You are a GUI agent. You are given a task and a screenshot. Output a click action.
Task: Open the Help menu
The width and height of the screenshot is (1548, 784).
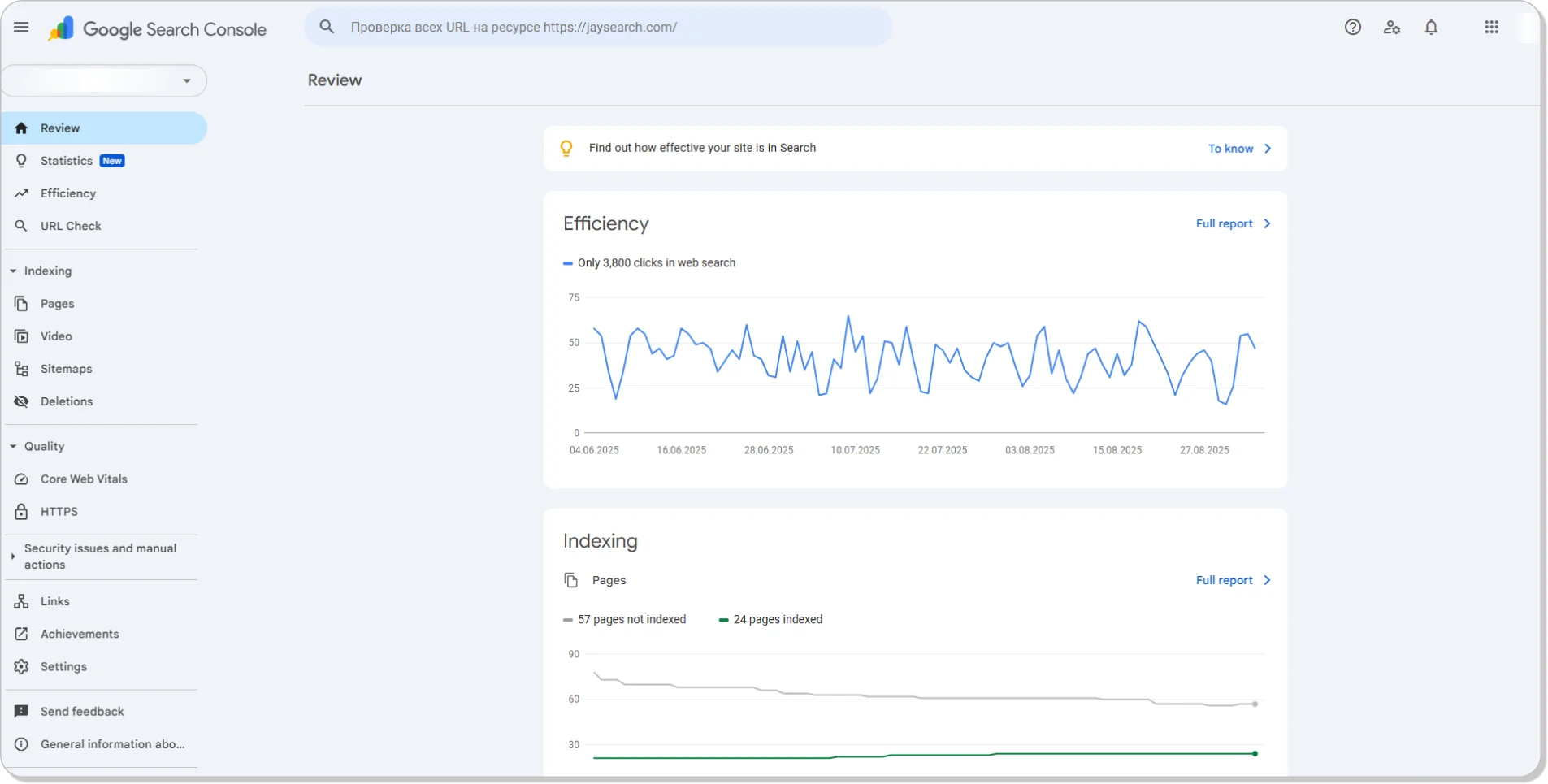point(1352,27)
